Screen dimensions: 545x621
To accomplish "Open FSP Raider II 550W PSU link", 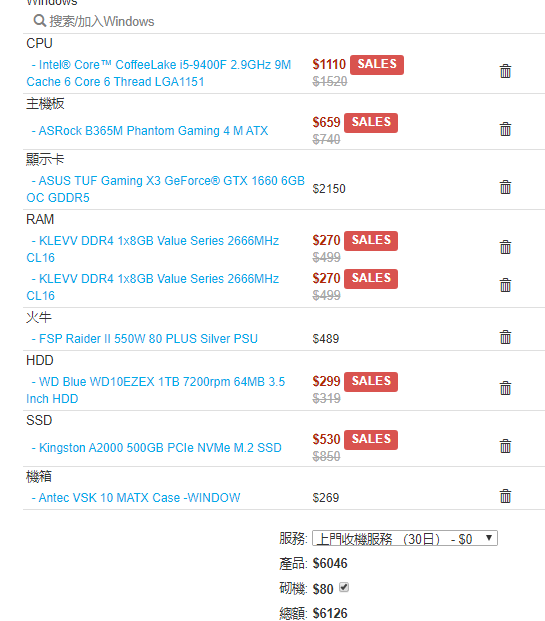I will pyautogui.click(x=145, y=339).
